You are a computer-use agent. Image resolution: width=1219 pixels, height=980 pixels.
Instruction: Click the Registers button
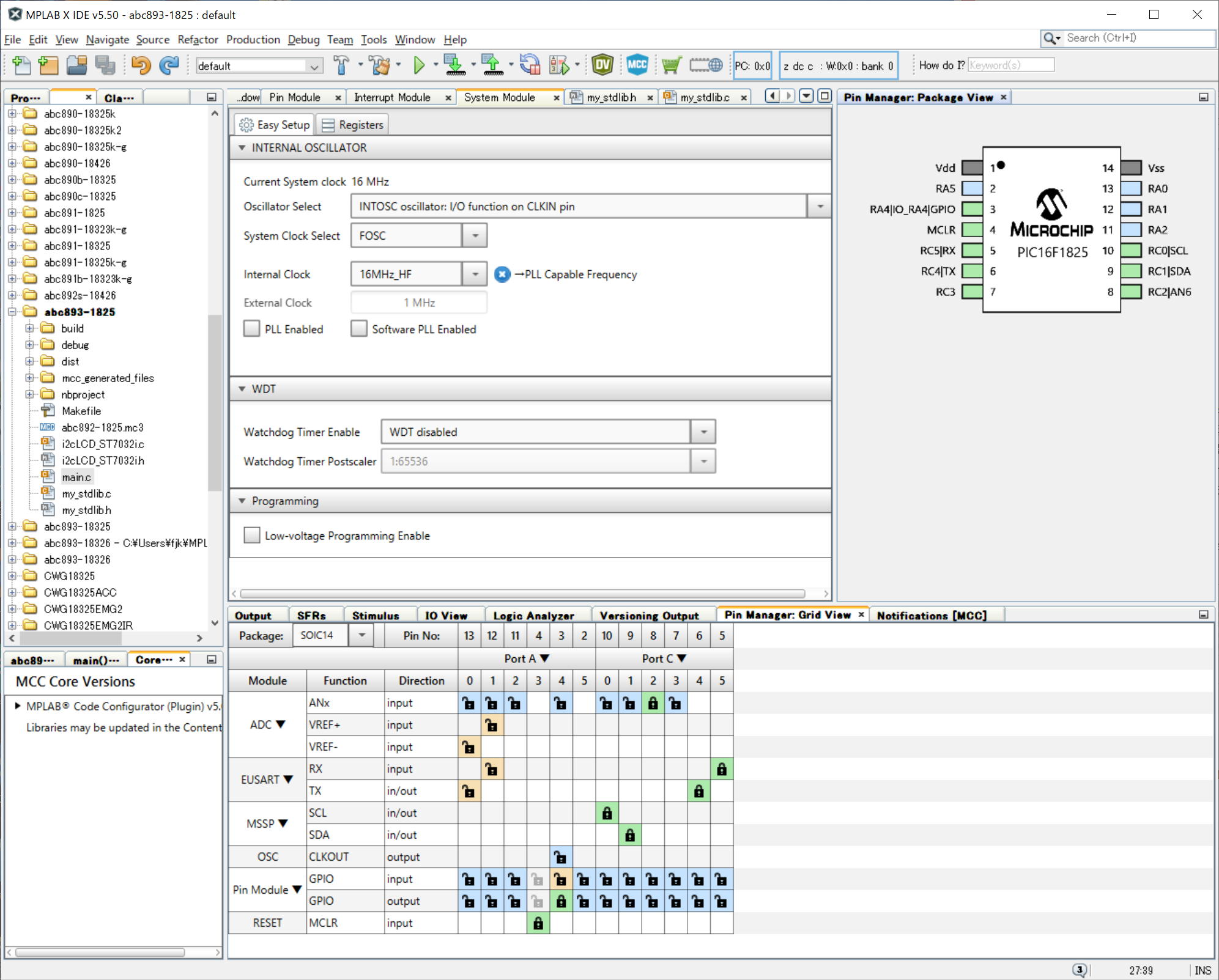point(353,125)
